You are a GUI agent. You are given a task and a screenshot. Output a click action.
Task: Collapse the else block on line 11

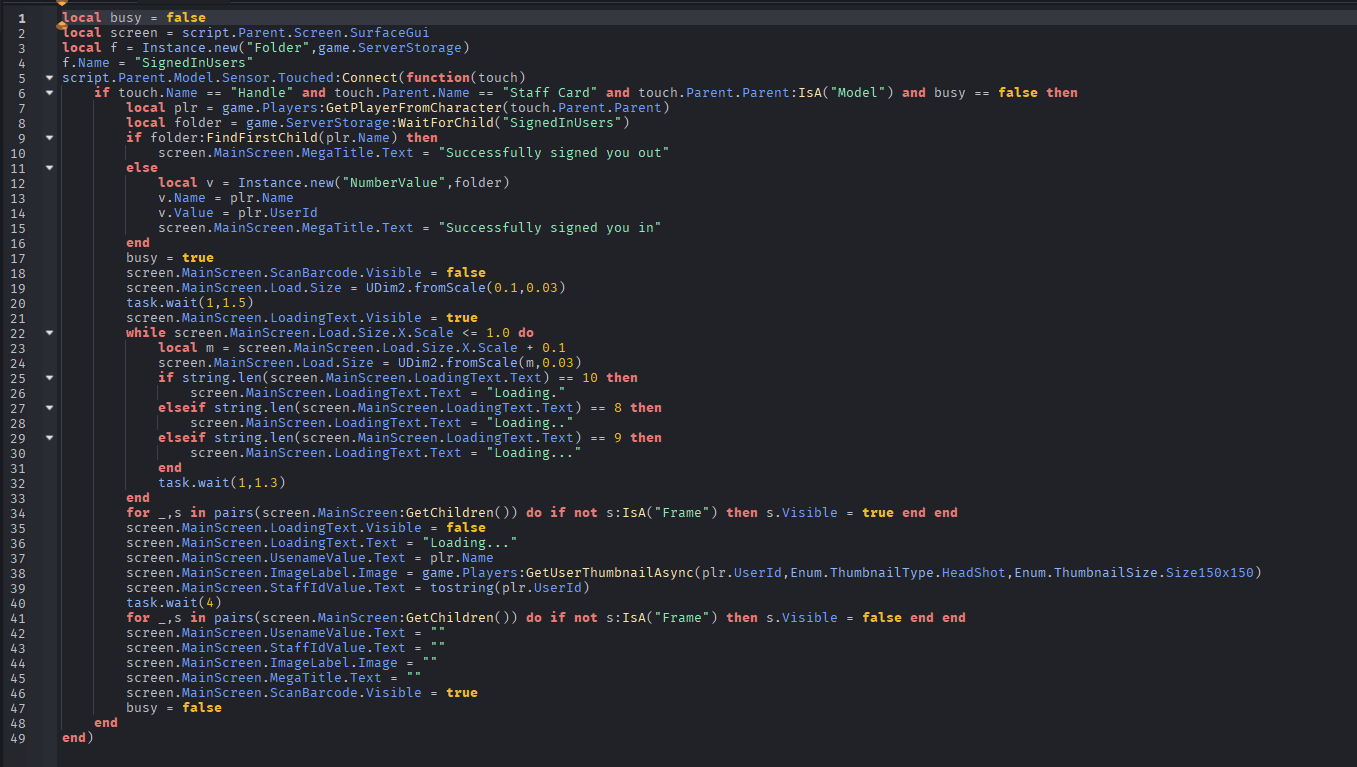coord(49,168)
